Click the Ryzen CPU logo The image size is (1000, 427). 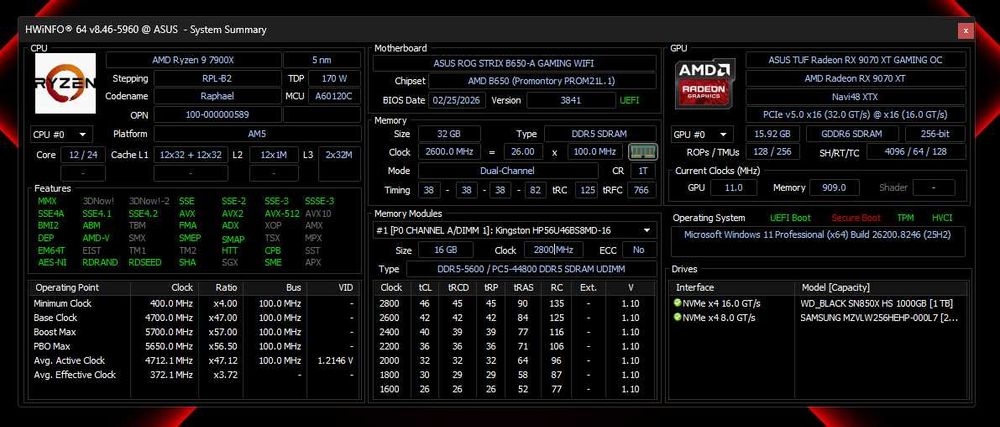click(x=65, y=83)
